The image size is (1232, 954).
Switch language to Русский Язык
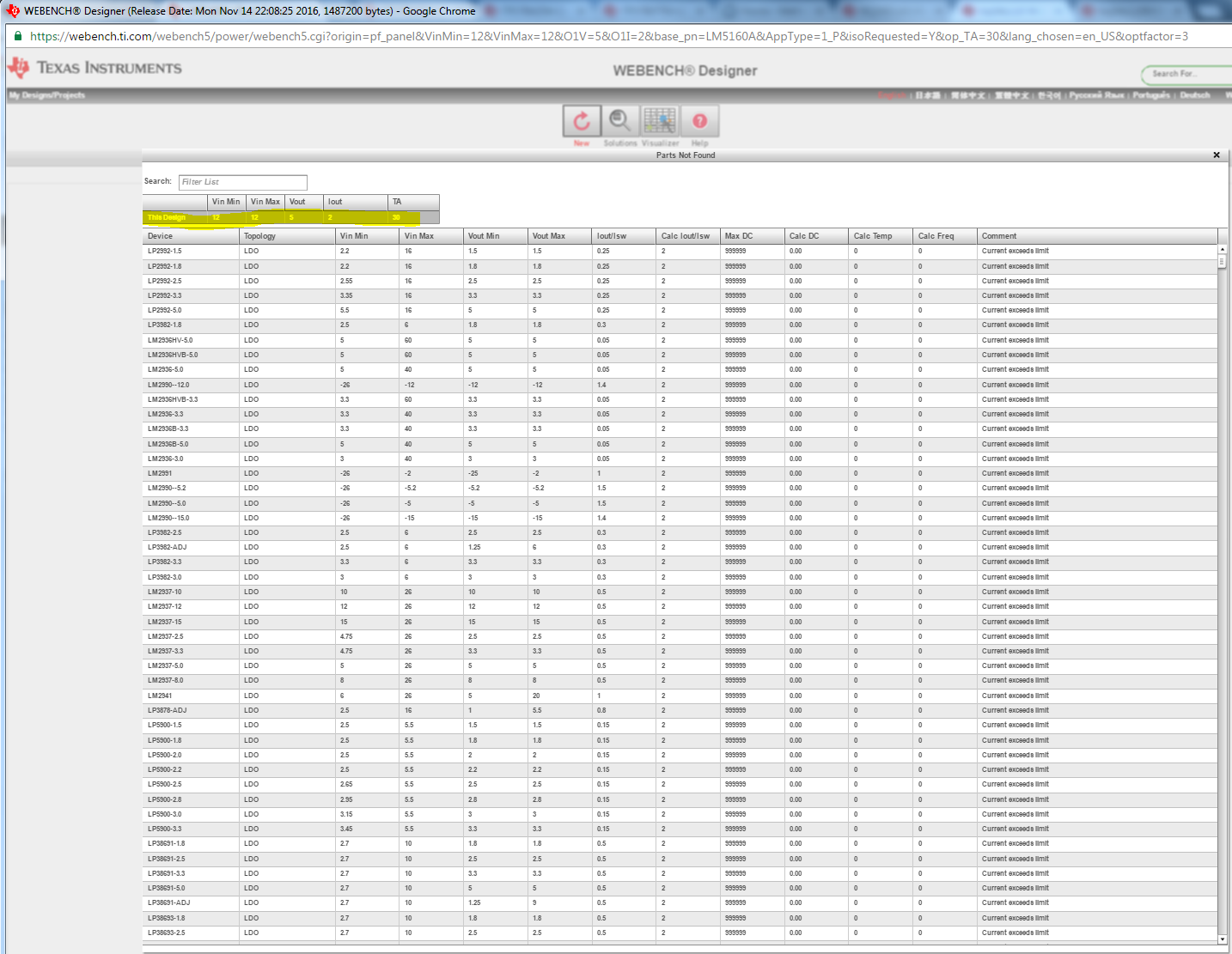(1096, 95)
